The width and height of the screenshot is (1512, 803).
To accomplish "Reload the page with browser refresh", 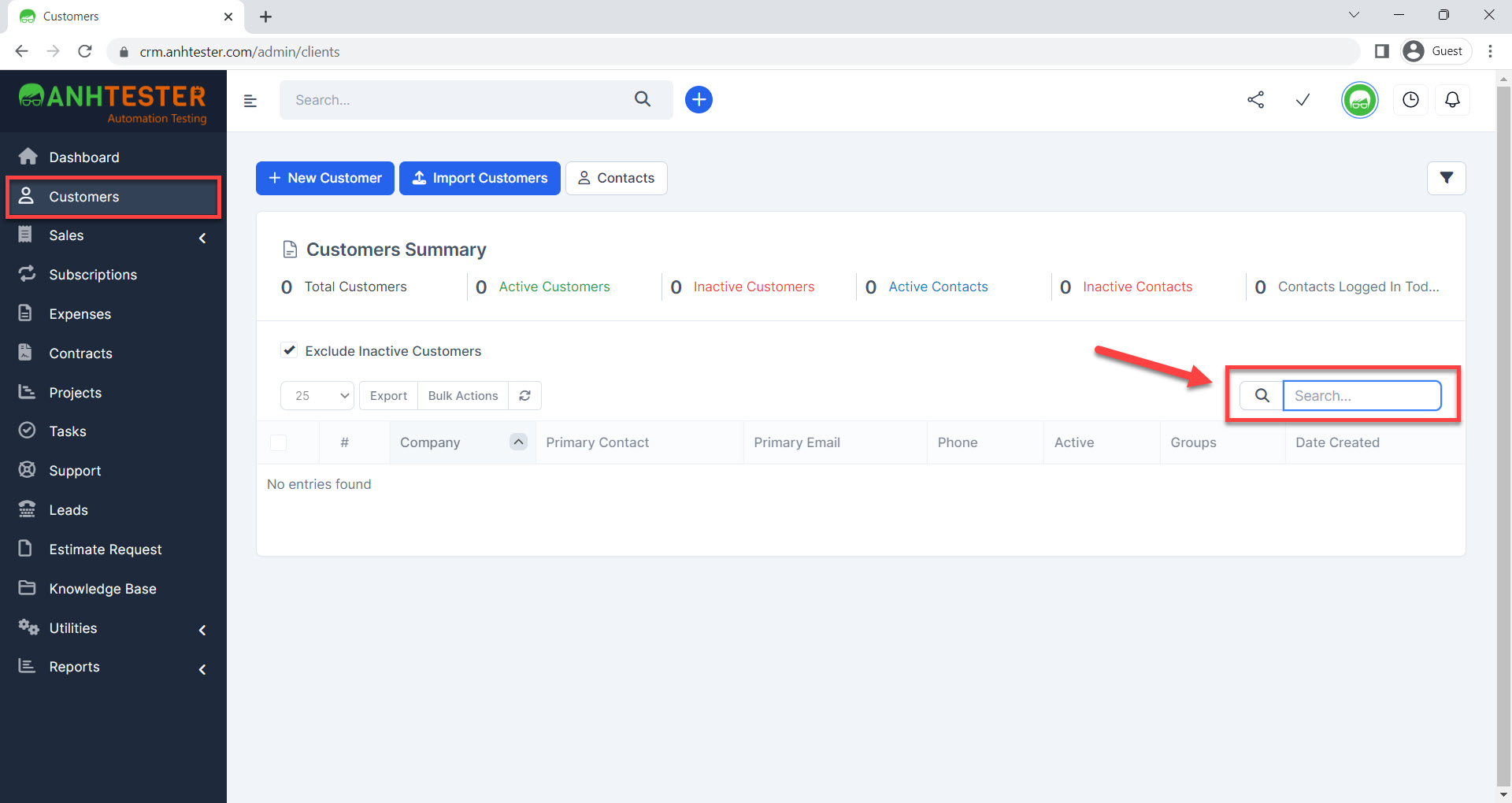I will coord(85,51).
